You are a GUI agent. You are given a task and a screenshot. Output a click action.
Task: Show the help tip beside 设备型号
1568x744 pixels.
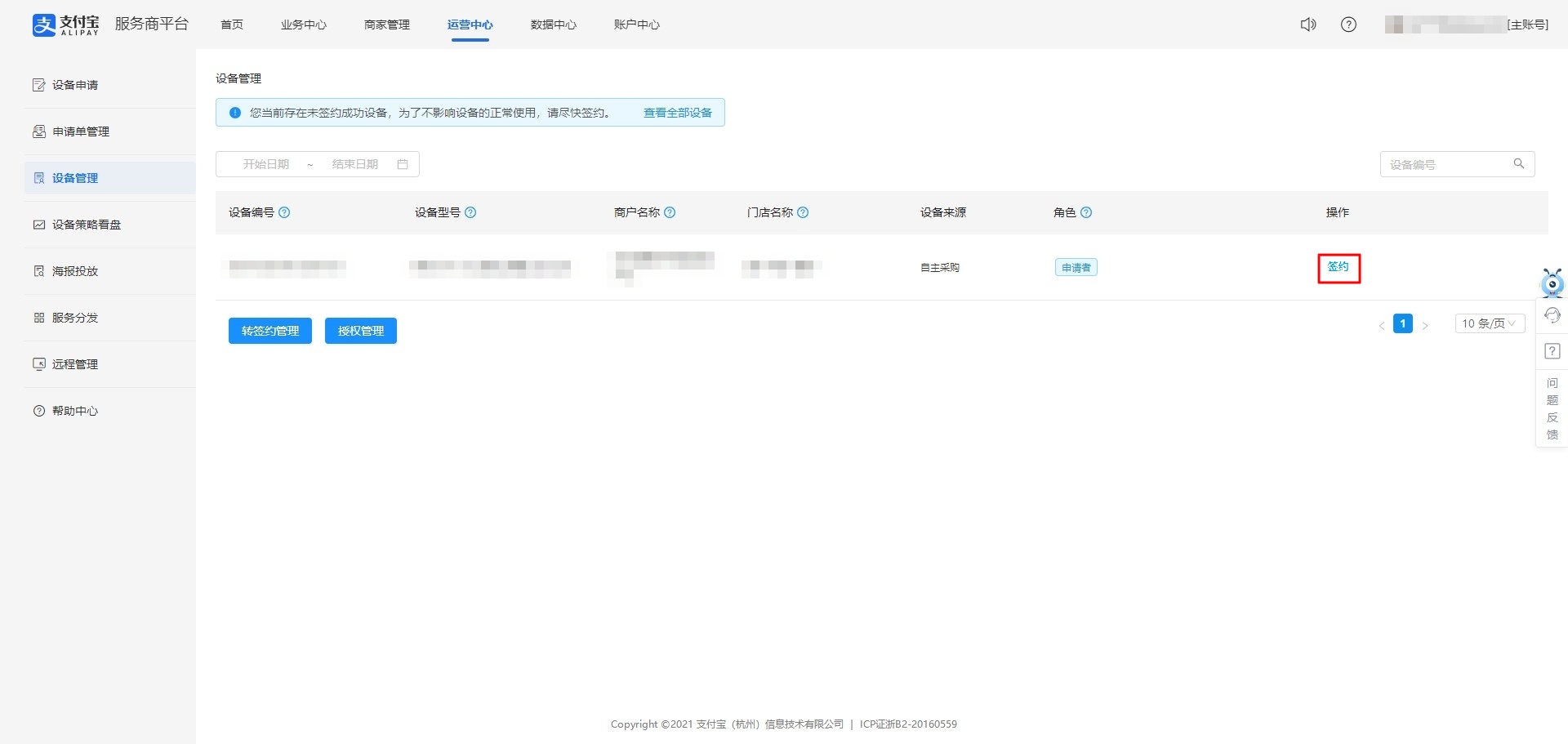pos(470,212)
